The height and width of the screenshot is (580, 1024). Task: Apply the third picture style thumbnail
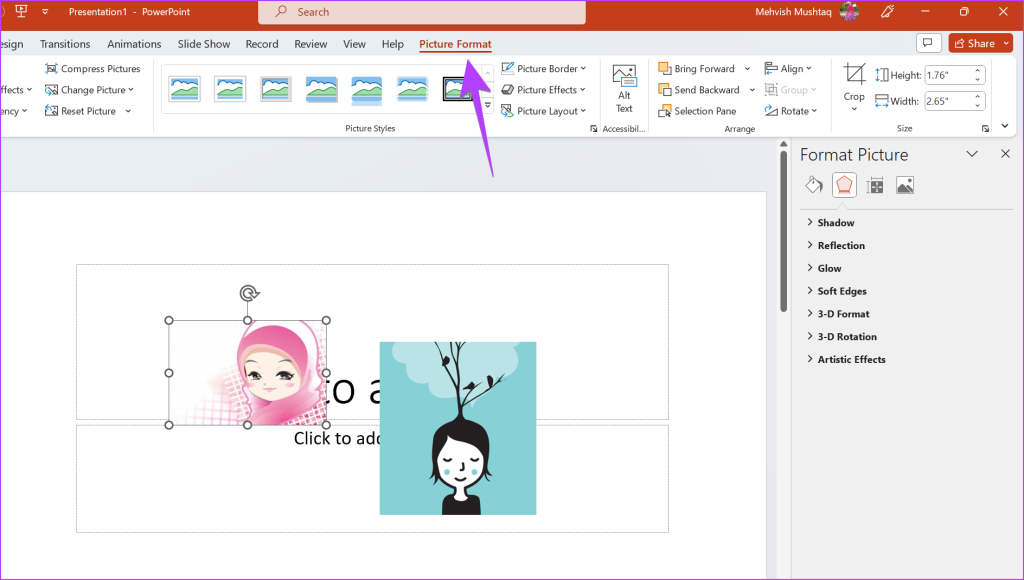[x=276, y=89]
